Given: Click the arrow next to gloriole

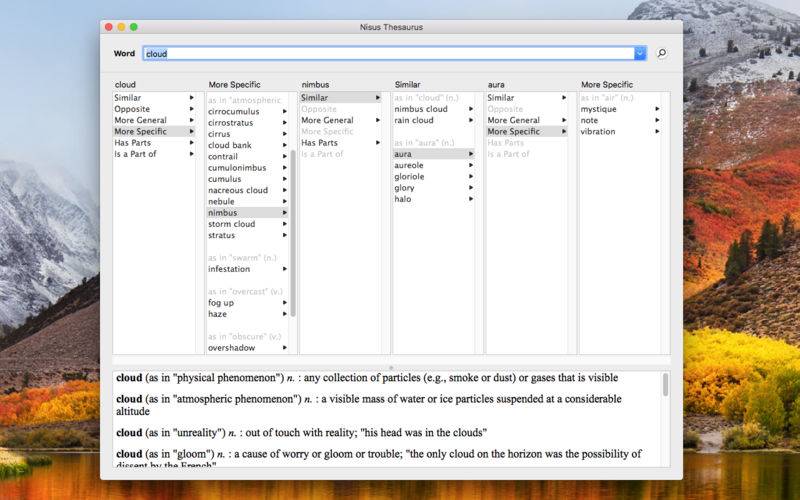Looking at the screenshot, I should coord(471,176).
